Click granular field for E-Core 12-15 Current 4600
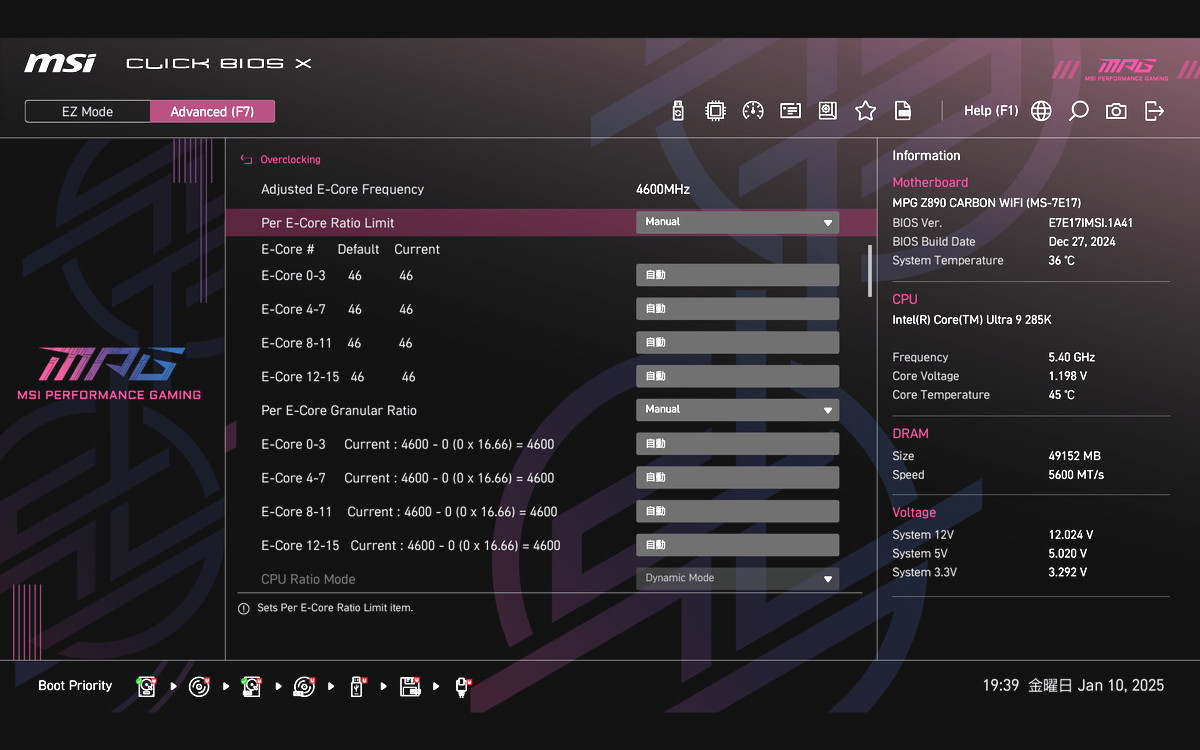This screenshot has height=750, width=1200. [737, 545]
